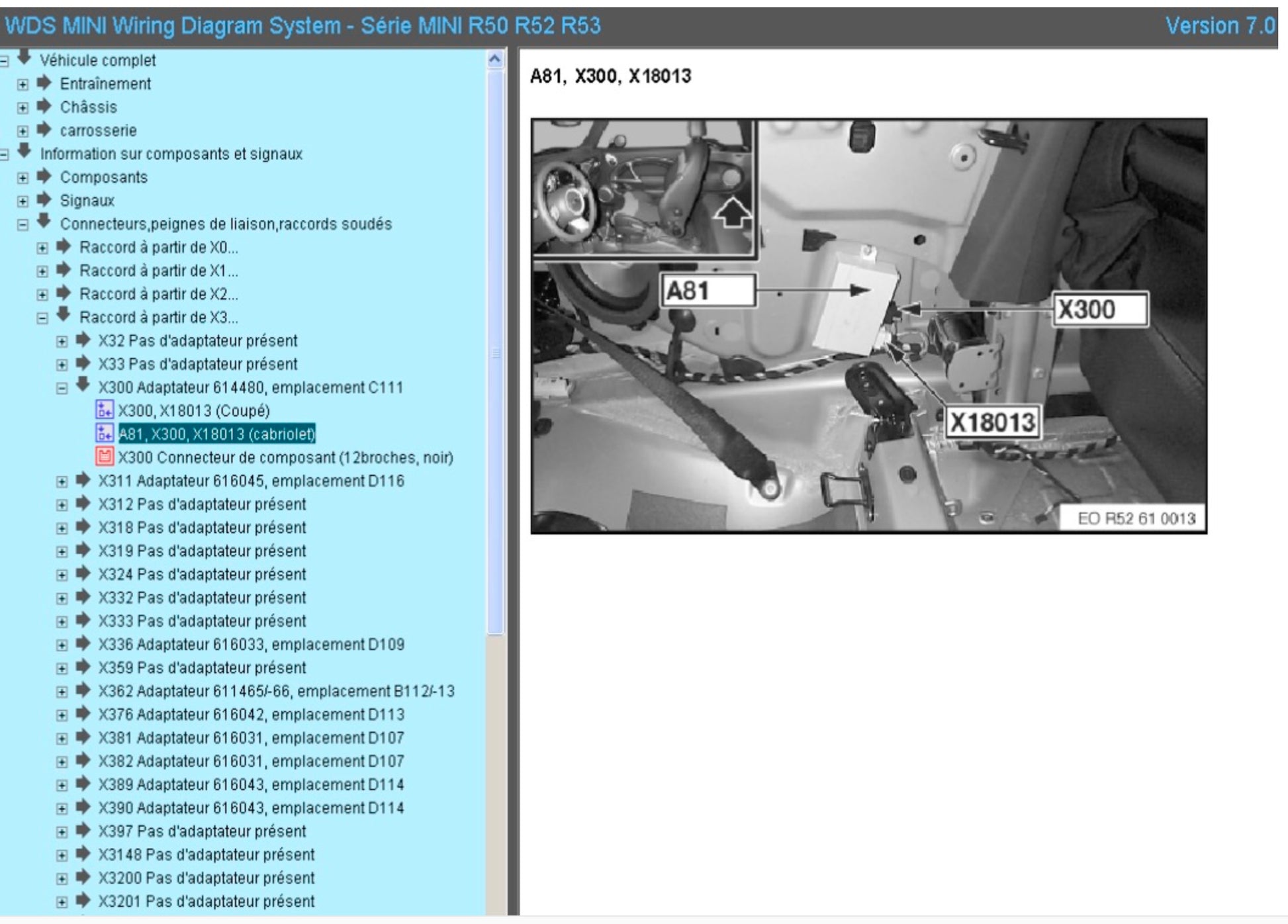The height and width of the screenshot is (924, 1288).
Task: Open X300, X18013 (Coupé) entry
Action: (x=193, y=410)
